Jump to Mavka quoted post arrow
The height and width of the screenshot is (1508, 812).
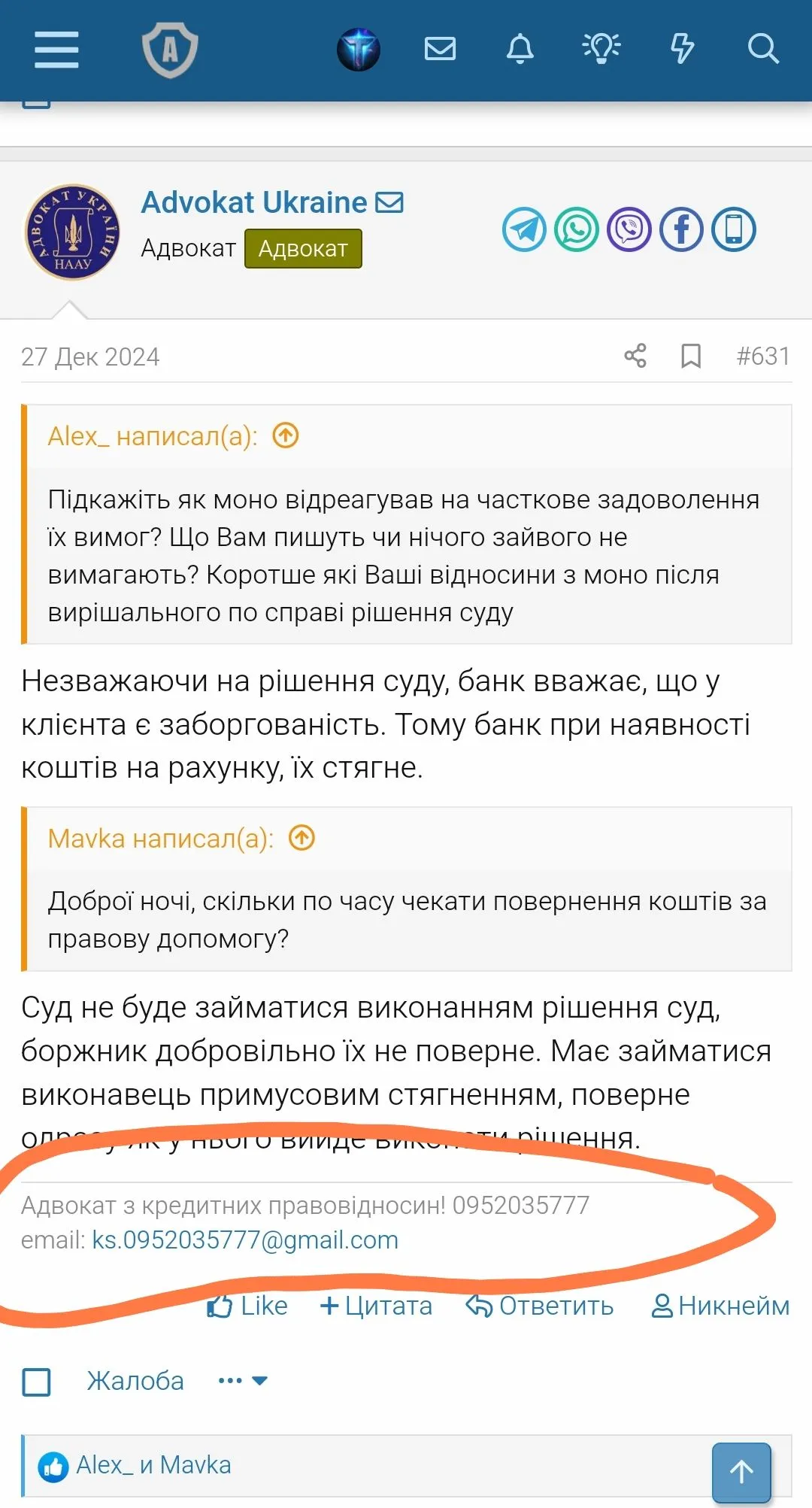point(302,838)
